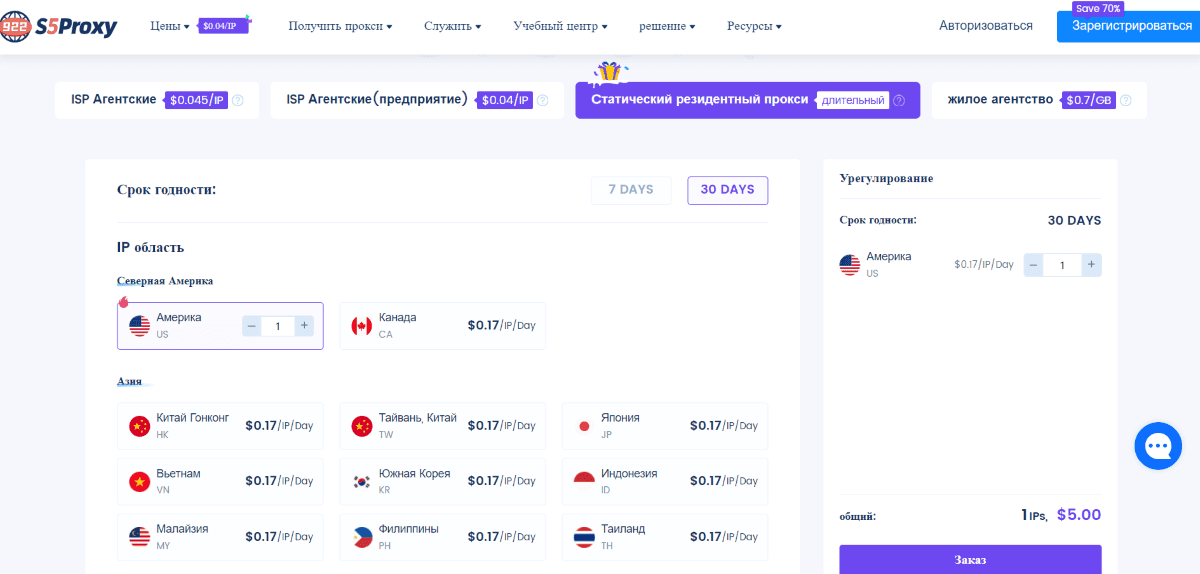
Task: Select the 30 DAYS validity option
Action: tap(728, 190)
